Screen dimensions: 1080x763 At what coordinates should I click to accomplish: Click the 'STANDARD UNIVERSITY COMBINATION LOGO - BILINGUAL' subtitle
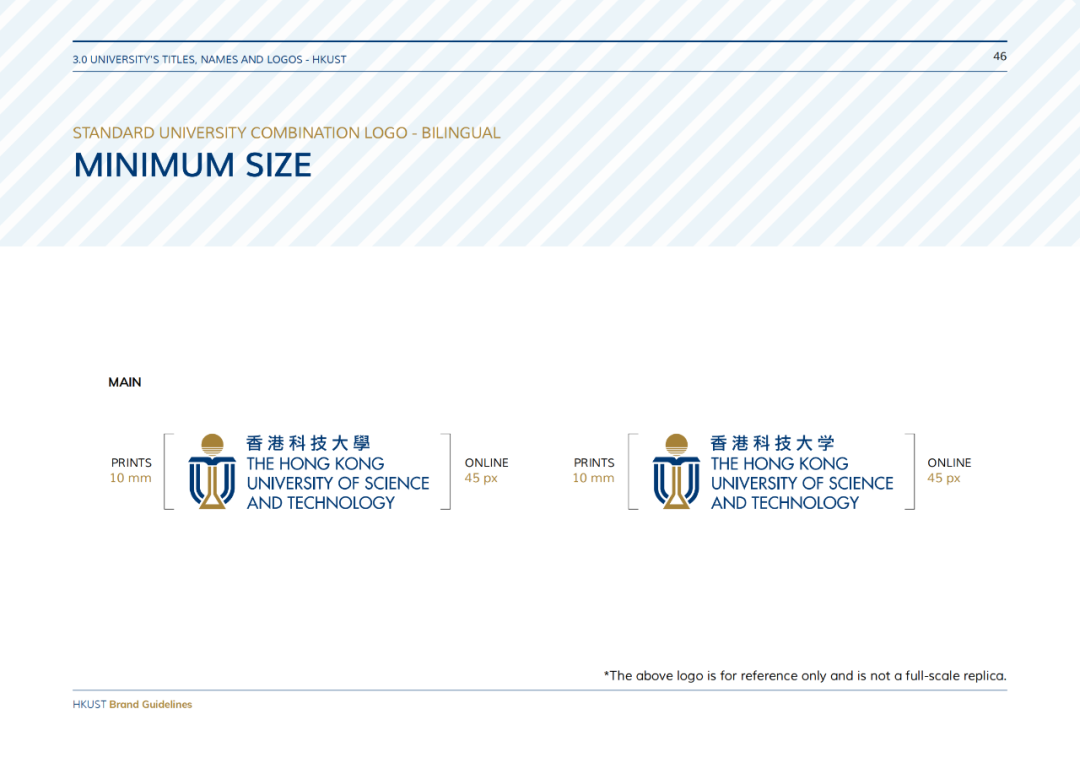tap(287, 133)
